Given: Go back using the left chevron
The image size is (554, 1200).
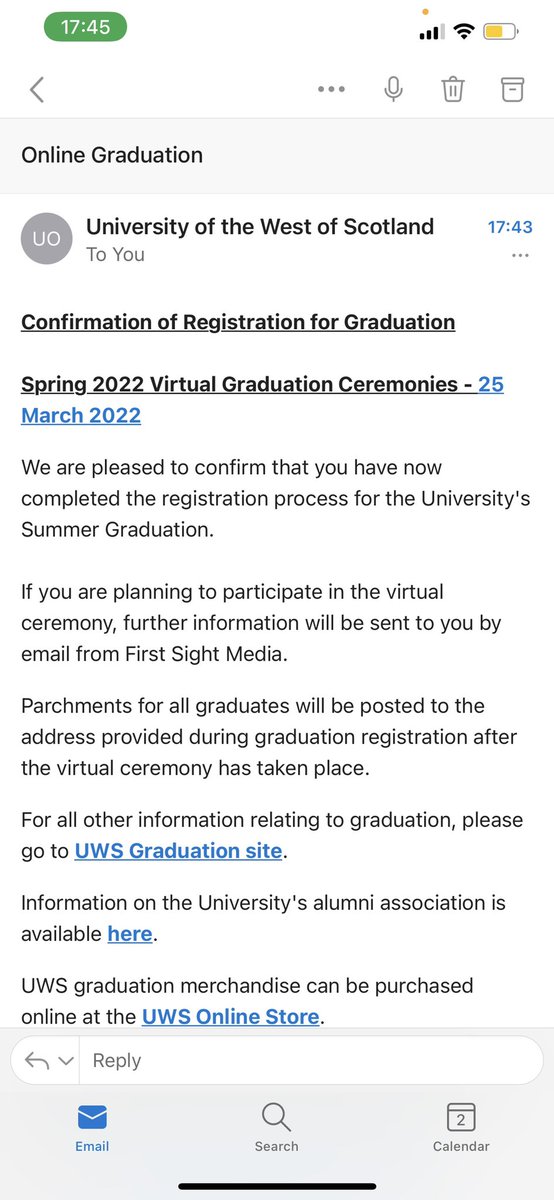Looking at the screenshot, I should tap(37, 90).
